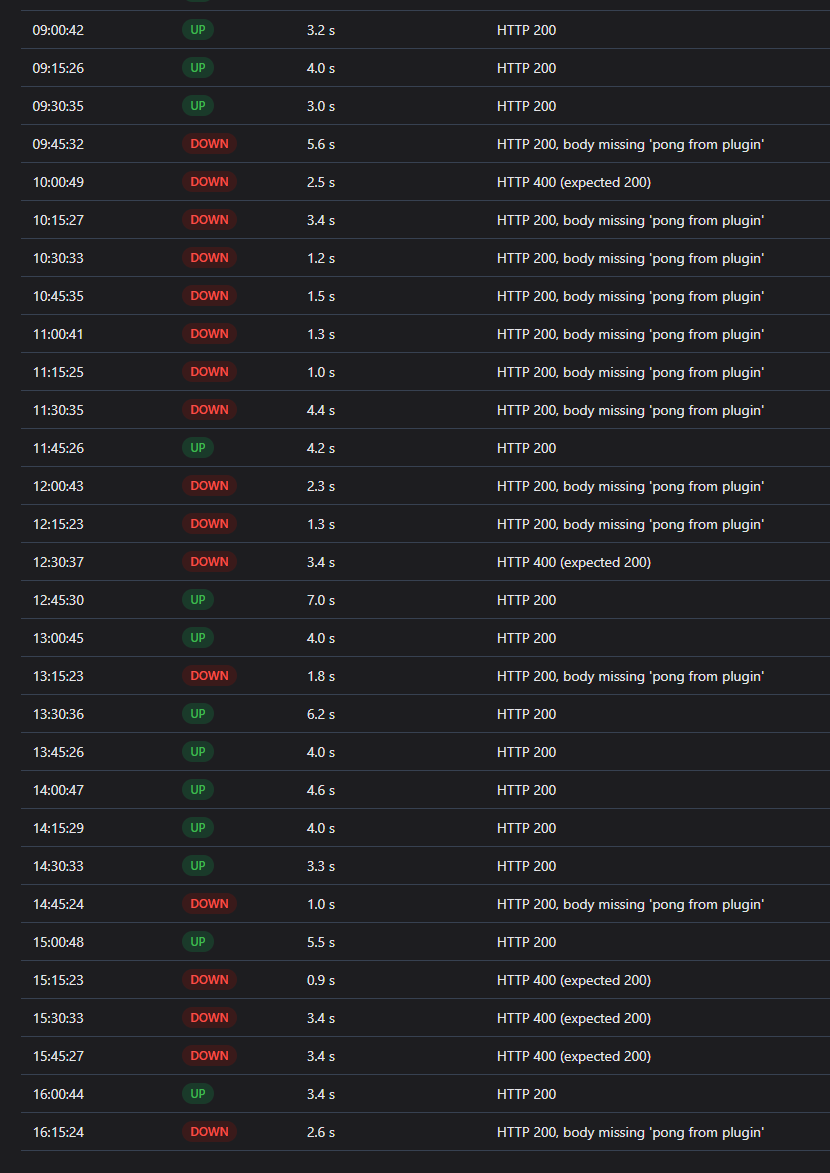Click the body missing message at 14:45:24

(x=630, y=904)
